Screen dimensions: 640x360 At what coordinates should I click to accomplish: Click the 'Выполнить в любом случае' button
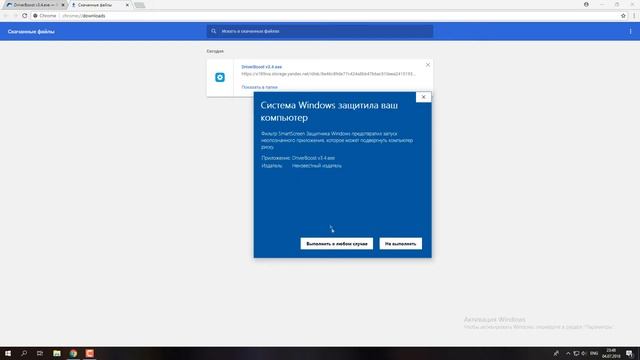[337, 244]
